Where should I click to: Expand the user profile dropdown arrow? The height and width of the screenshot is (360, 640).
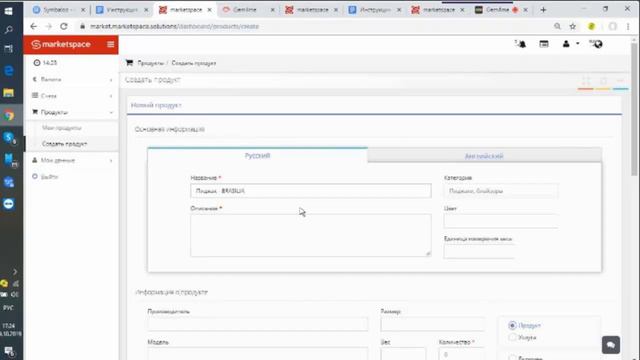click(x=578, y=43)
